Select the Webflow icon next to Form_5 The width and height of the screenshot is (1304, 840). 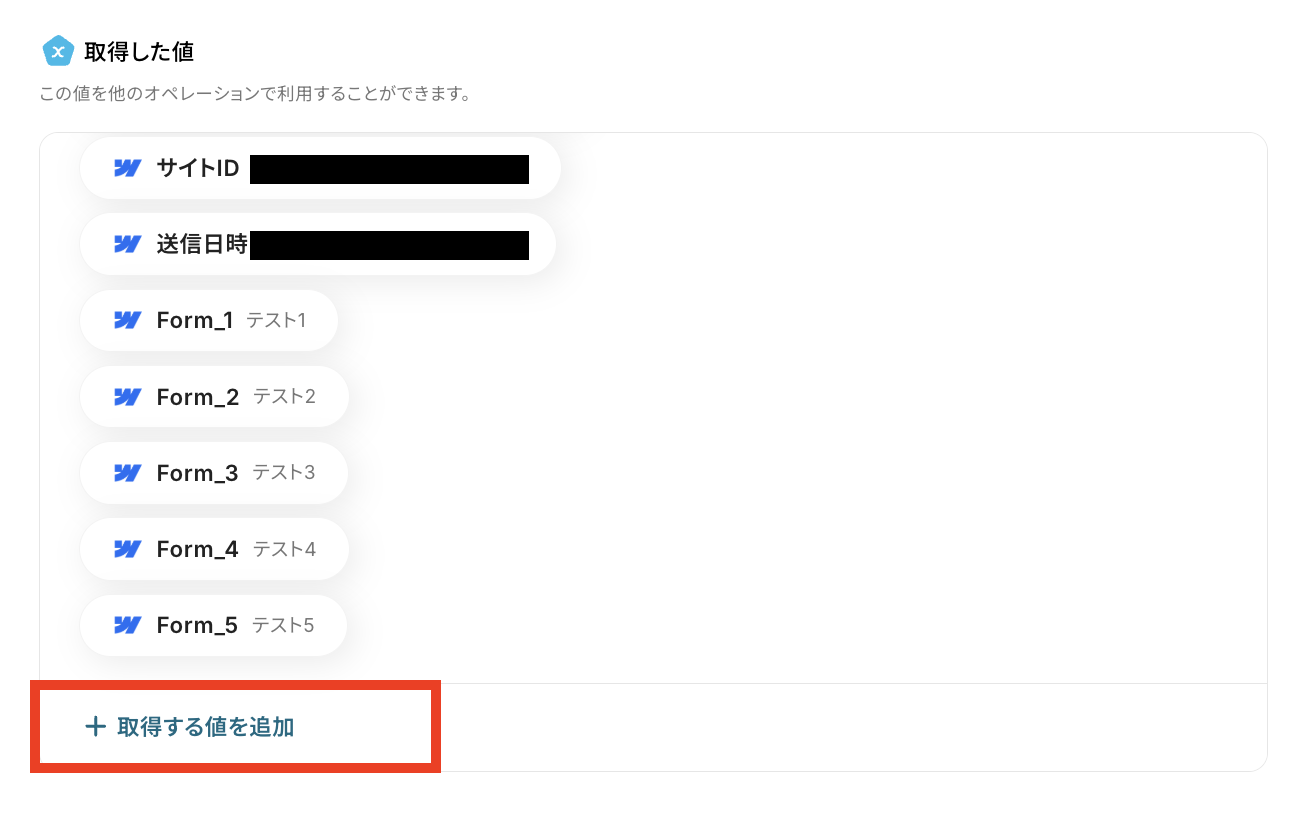[127, 625]
